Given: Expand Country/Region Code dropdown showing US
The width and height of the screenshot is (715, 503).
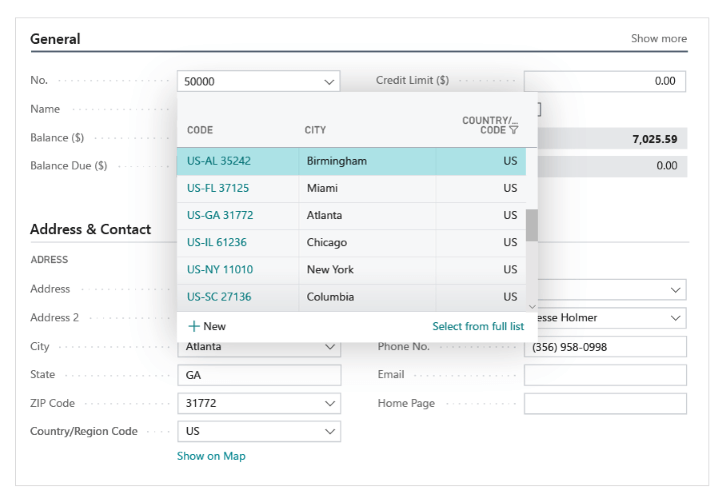Looking at the screenshot, I should click(330, 431).
